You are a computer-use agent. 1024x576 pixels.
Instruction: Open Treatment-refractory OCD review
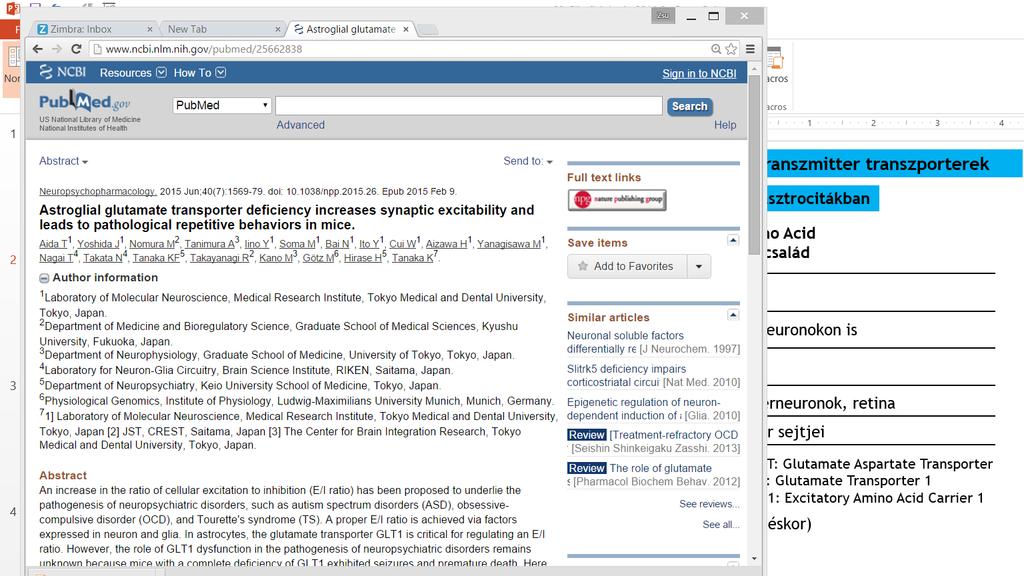(673, 435)
